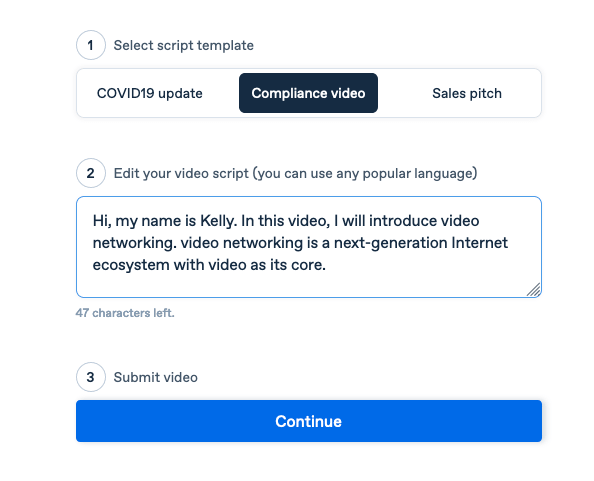The image size is (594, 481).
Task: Click the name 'Kelly' in the script
Action: coord(219,221)
